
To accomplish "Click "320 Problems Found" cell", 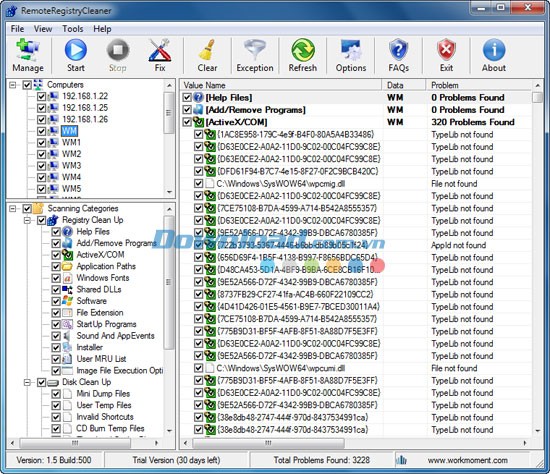I will pyautogui.click(x=473, y=122).
